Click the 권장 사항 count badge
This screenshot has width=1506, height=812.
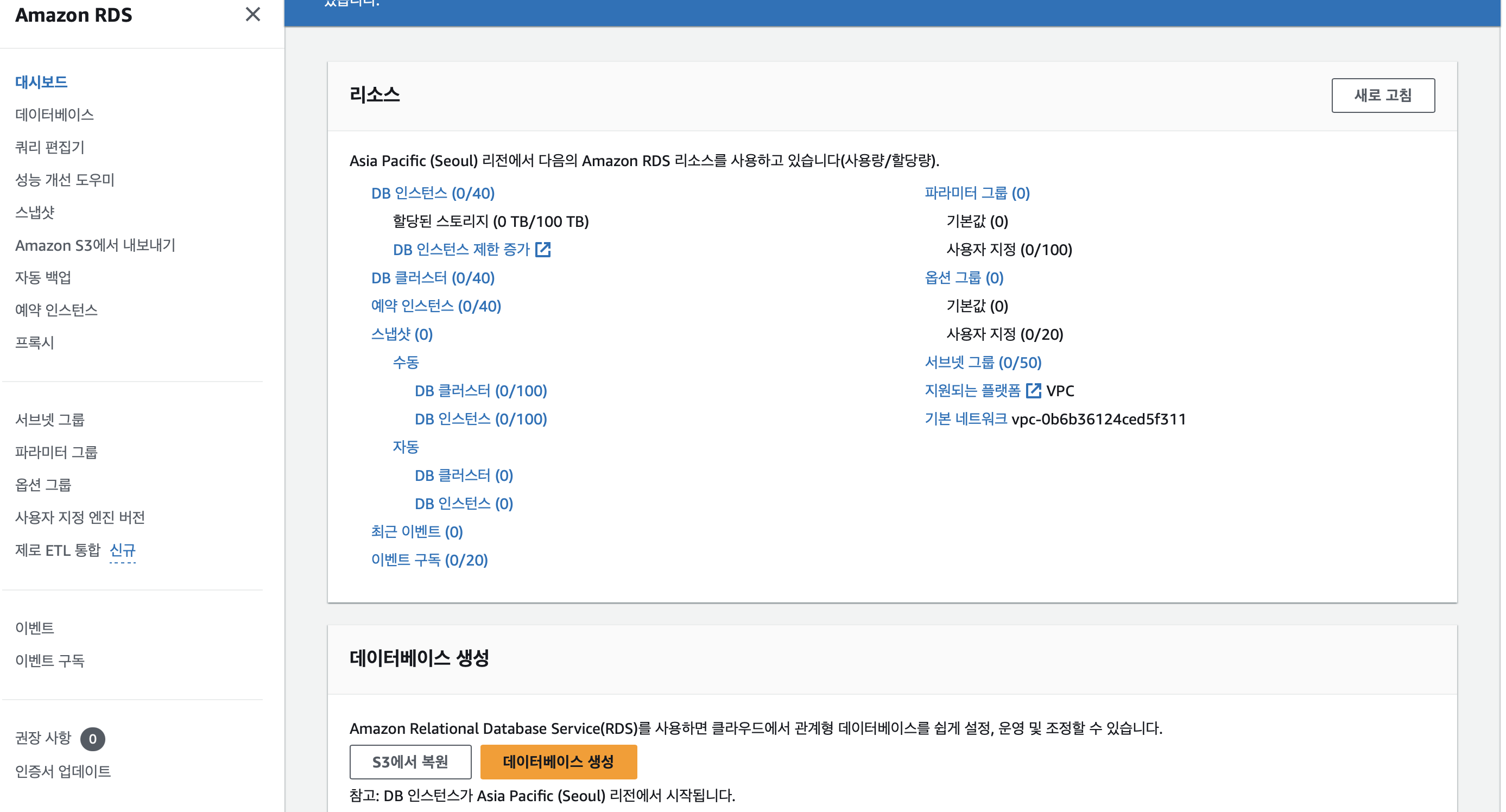coord(92,739)
